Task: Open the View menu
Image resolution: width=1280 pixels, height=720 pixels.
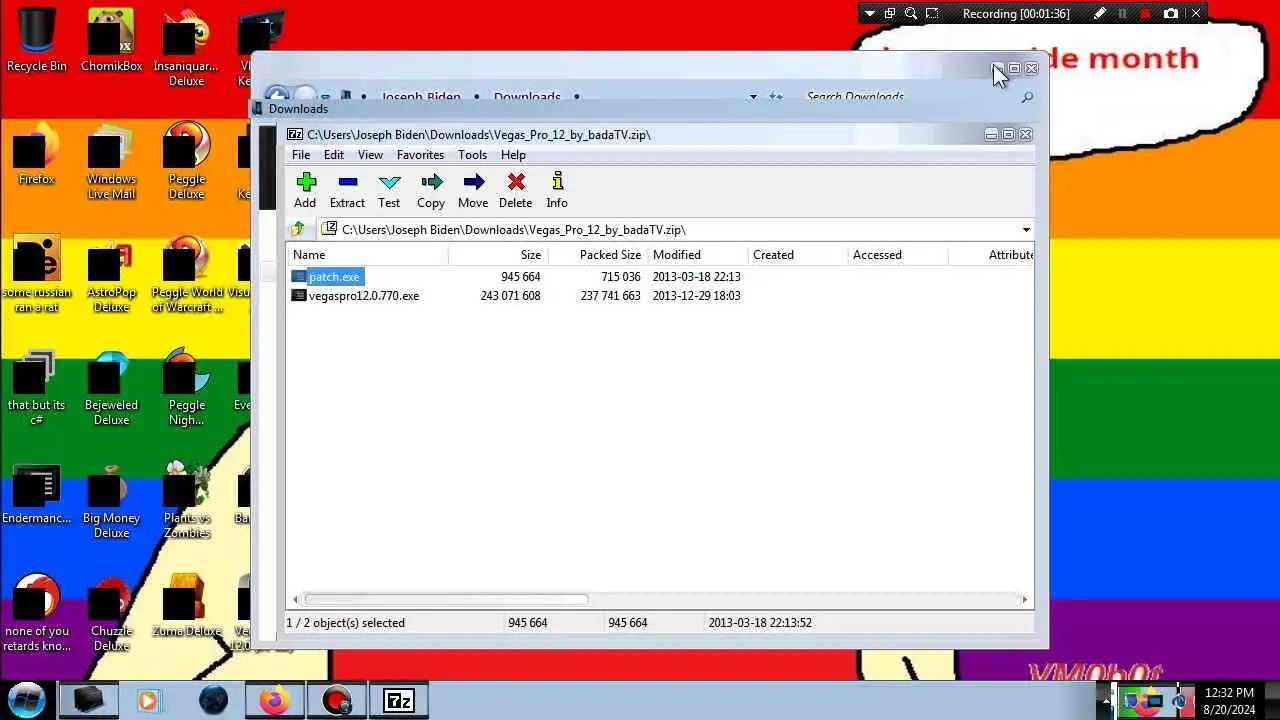Action: (370, 155)
